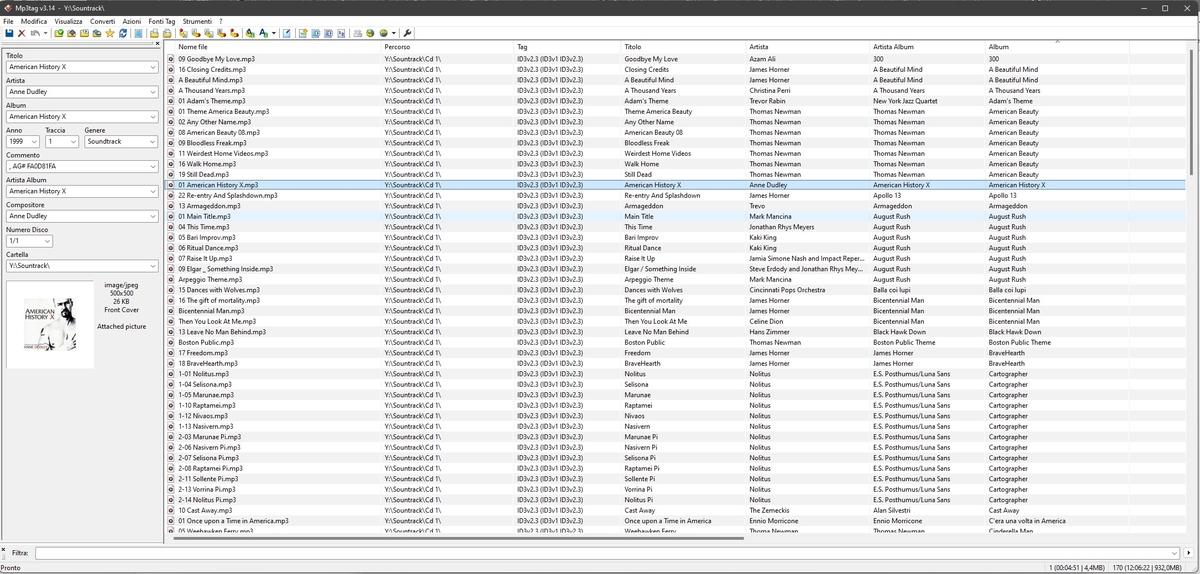1200x574 pixels.
Task: Sort the list by the Artista column header
Action: 759,47
